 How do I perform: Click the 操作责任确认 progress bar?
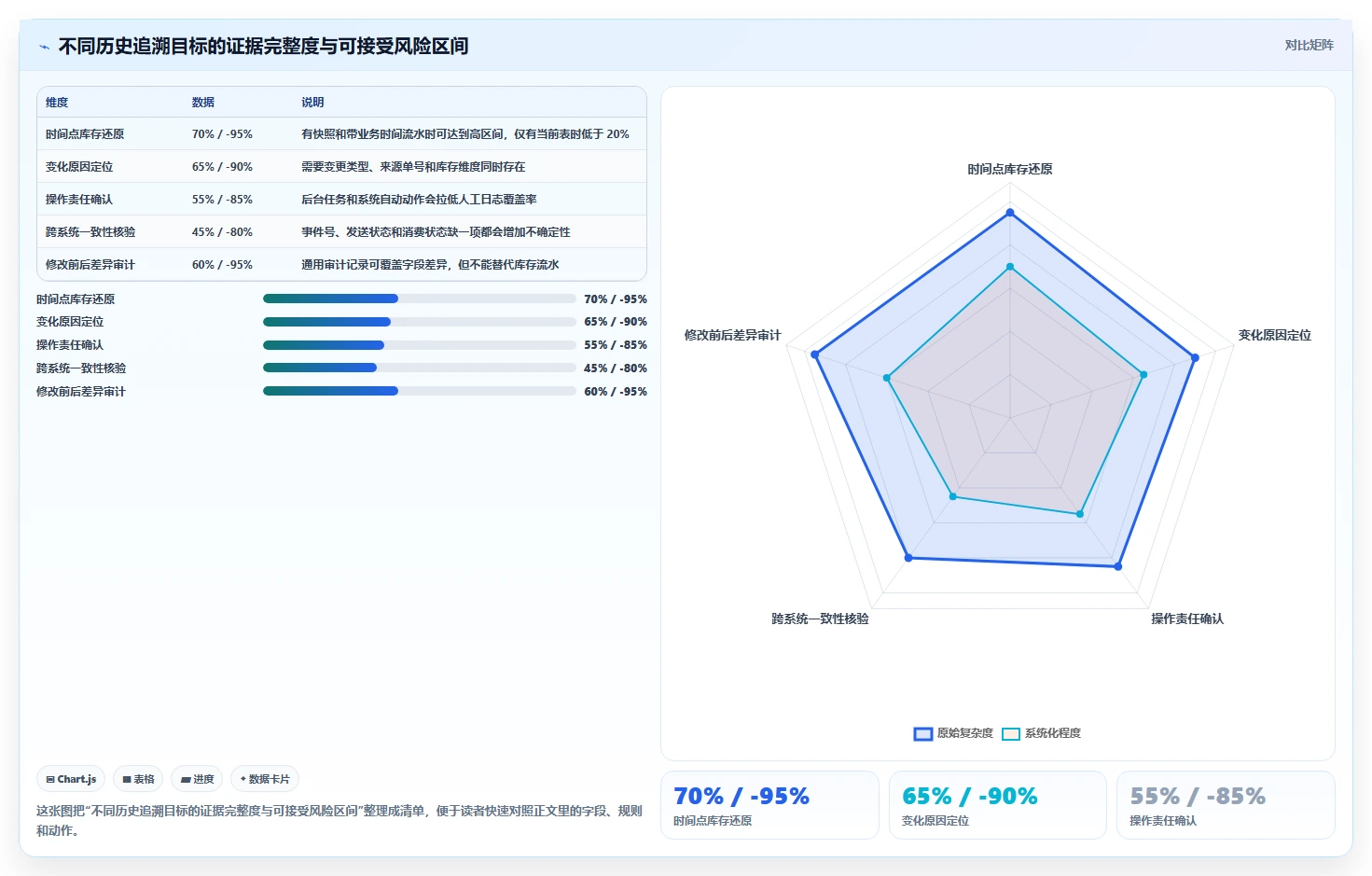pos(419,345)
